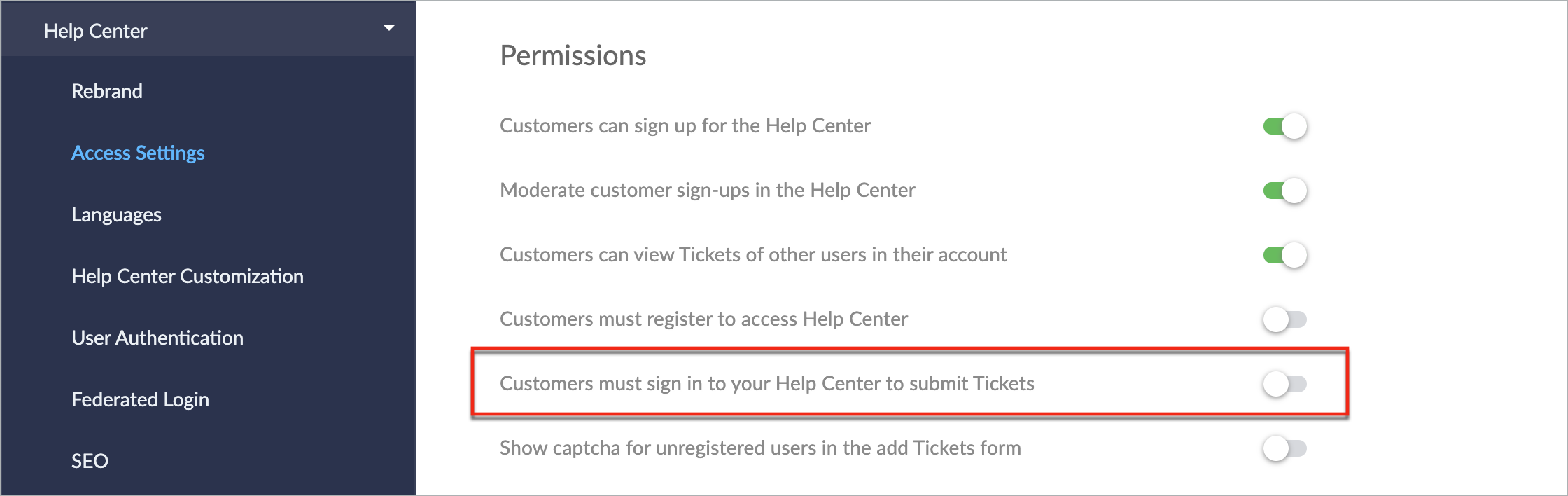The height and width of the screenshot is (496, 1568).
Task: Enable the must register to access toggle
Action: coord(1284,319)
